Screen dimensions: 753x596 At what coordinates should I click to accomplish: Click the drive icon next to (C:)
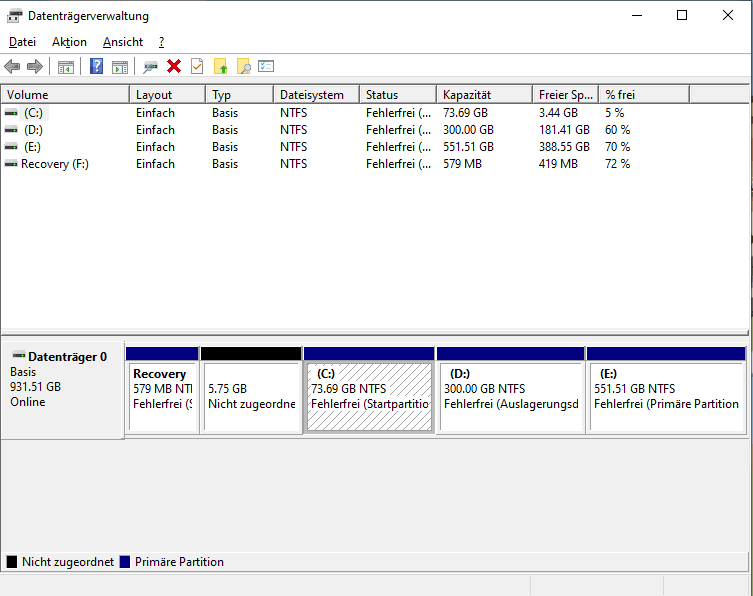(11, 113)
